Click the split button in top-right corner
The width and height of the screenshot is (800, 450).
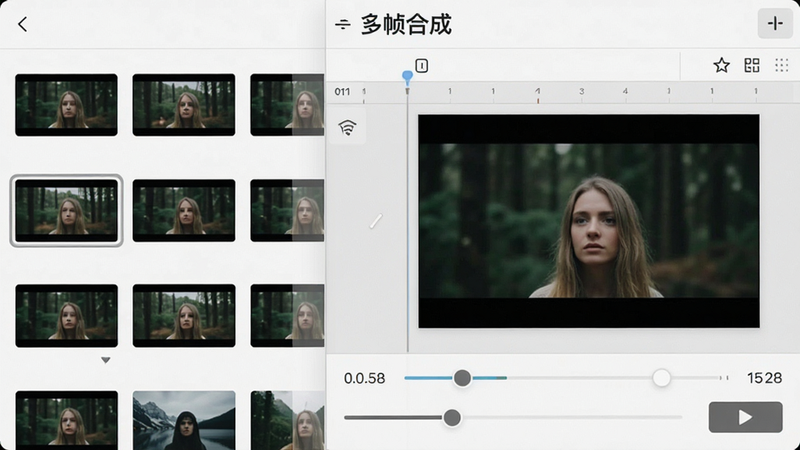point(775,23)
